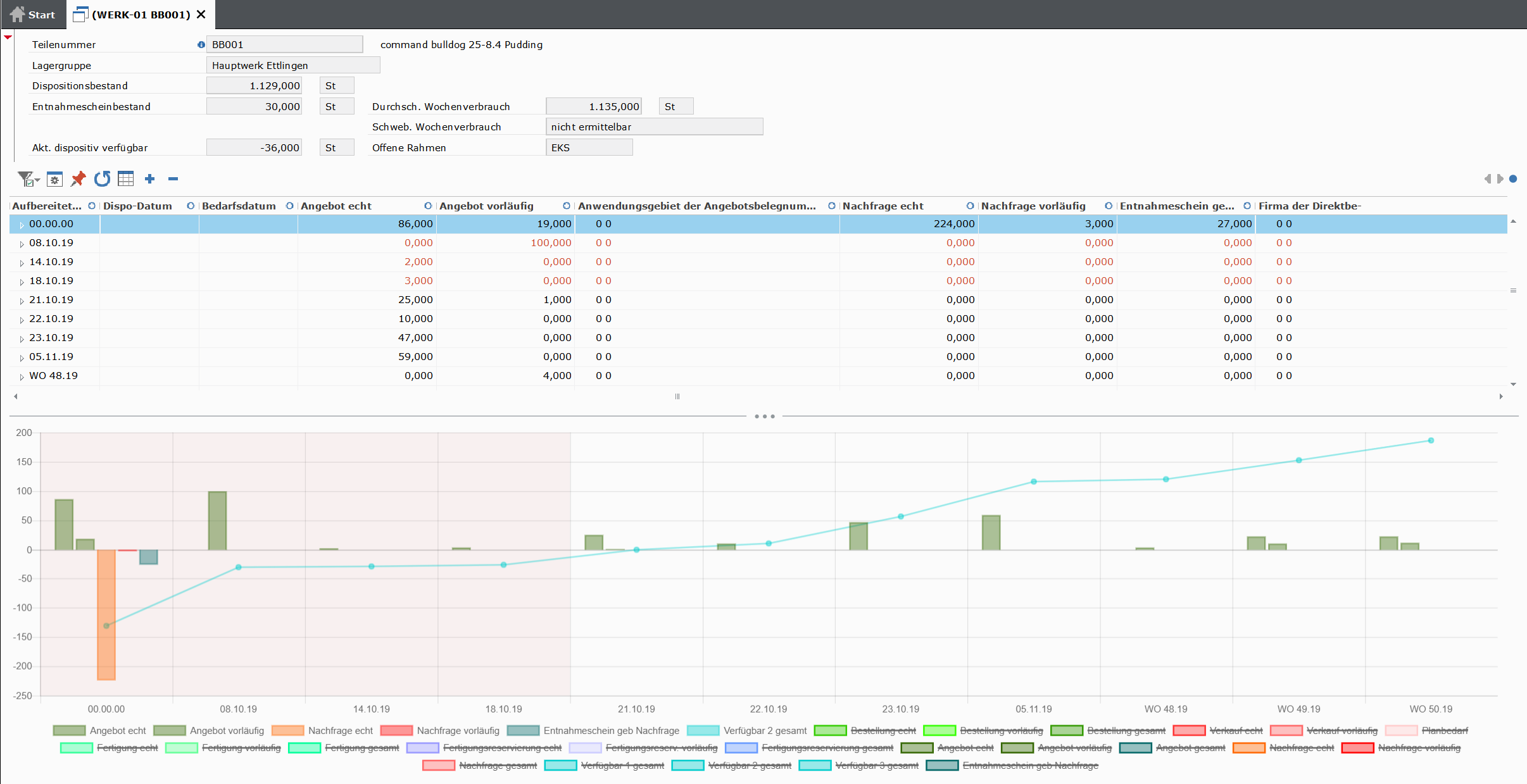Screen dimensions: 1527x784
Task: Expand the 21.10.19 row triangle
Action: [x=22, y=301]
